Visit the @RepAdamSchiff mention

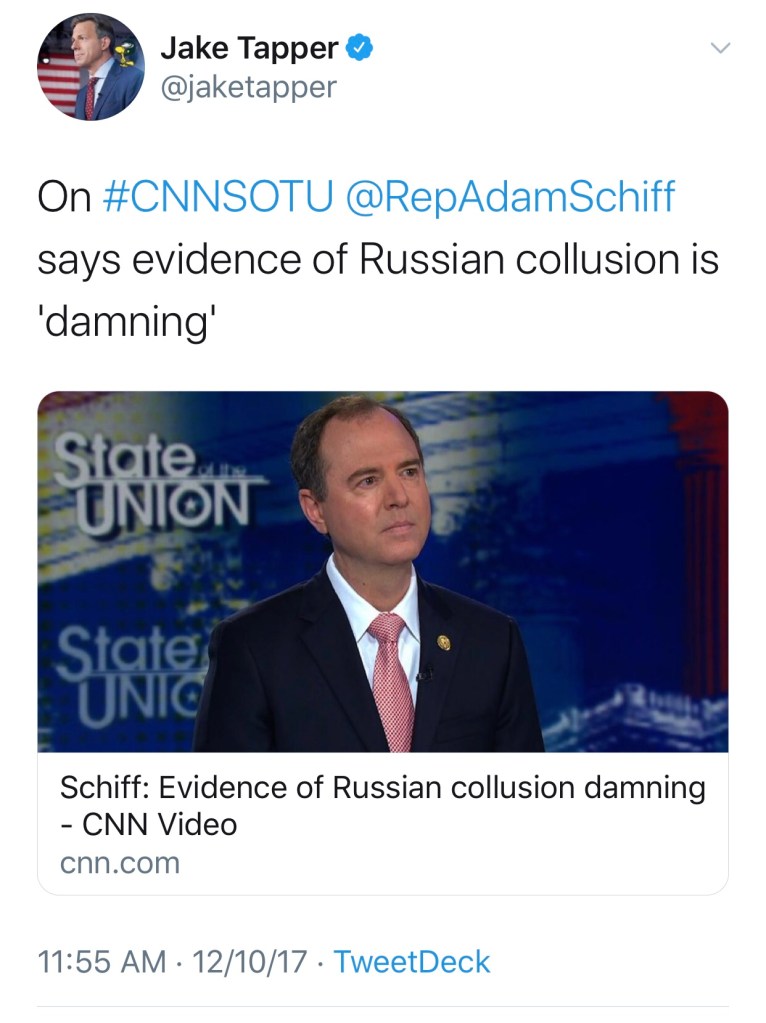(509, 197)
